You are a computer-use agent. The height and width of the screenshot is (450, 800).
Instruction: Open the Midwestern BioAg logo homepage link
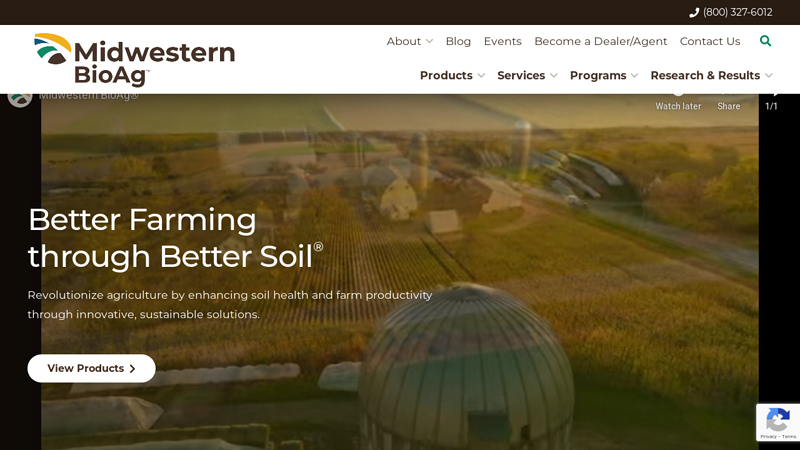click(134, 60)
